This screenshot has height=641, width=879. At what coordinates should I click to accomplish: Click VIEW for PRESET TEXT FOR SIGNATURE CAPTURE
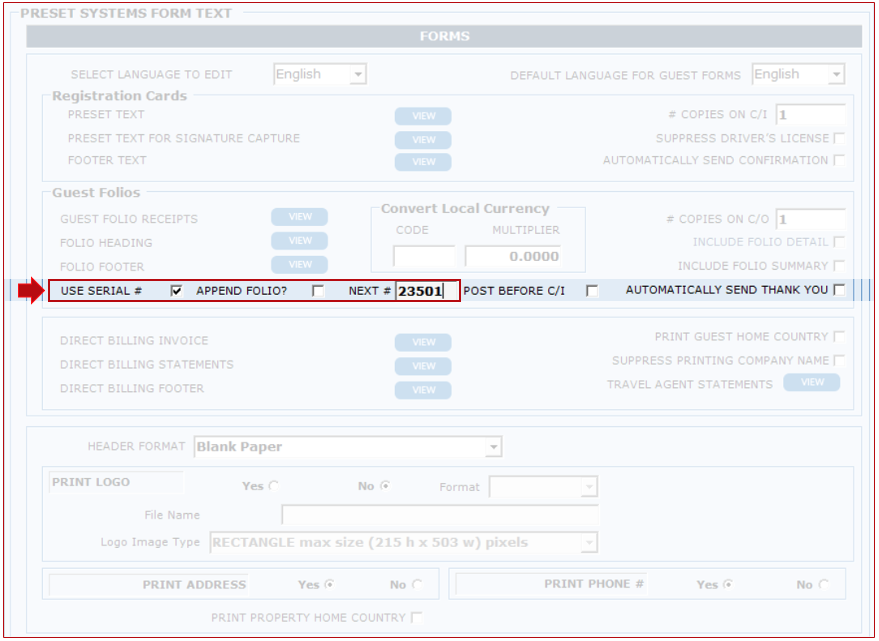[x=423, y=140]
